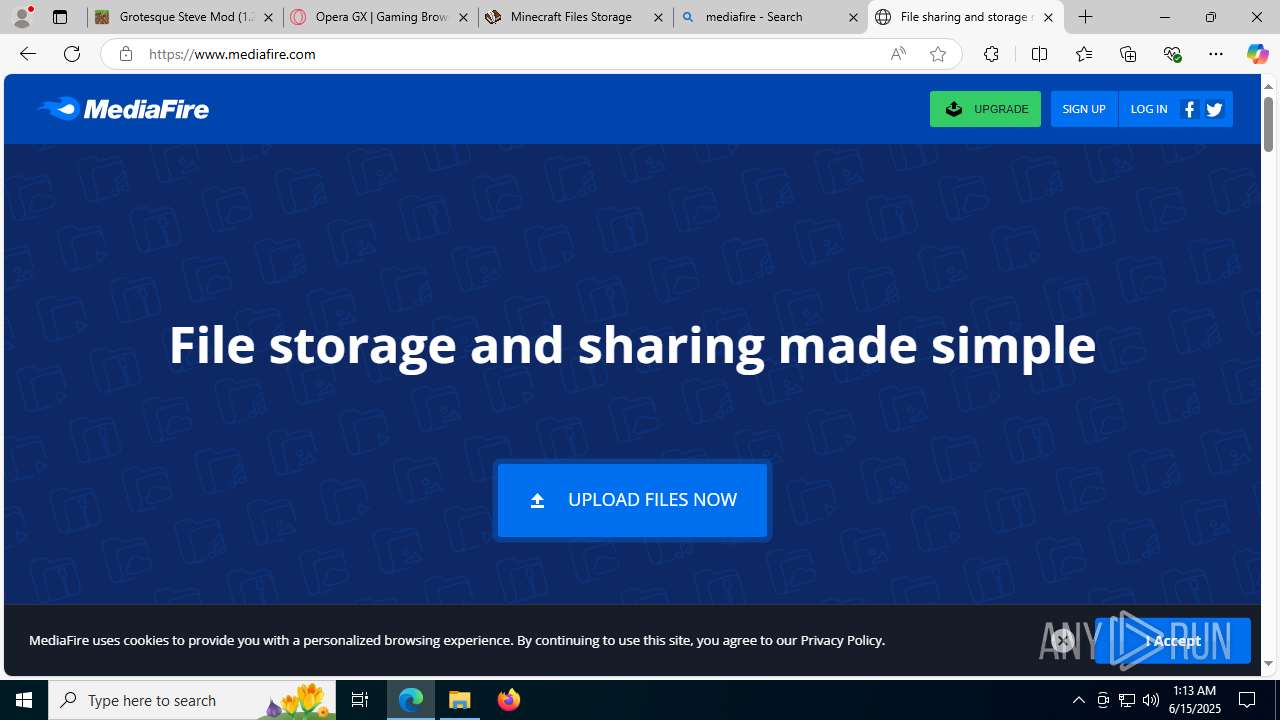Toggle Split screen icon
The height and width of the screenshot is (720, 1280).
(1039, 54)
